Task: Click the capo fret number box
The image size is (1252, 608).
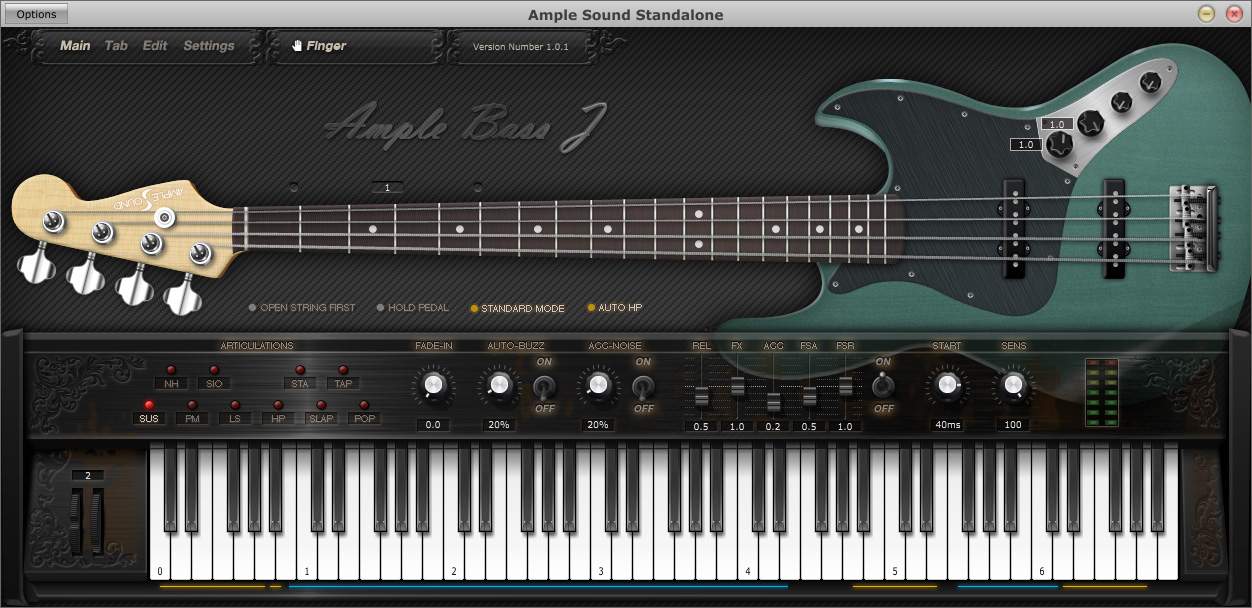Action: point(387,187)
